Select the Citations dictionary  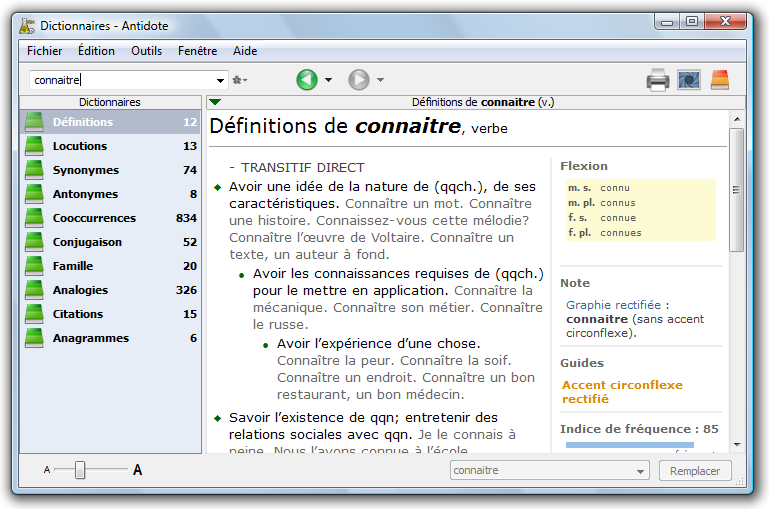(110, 314)
